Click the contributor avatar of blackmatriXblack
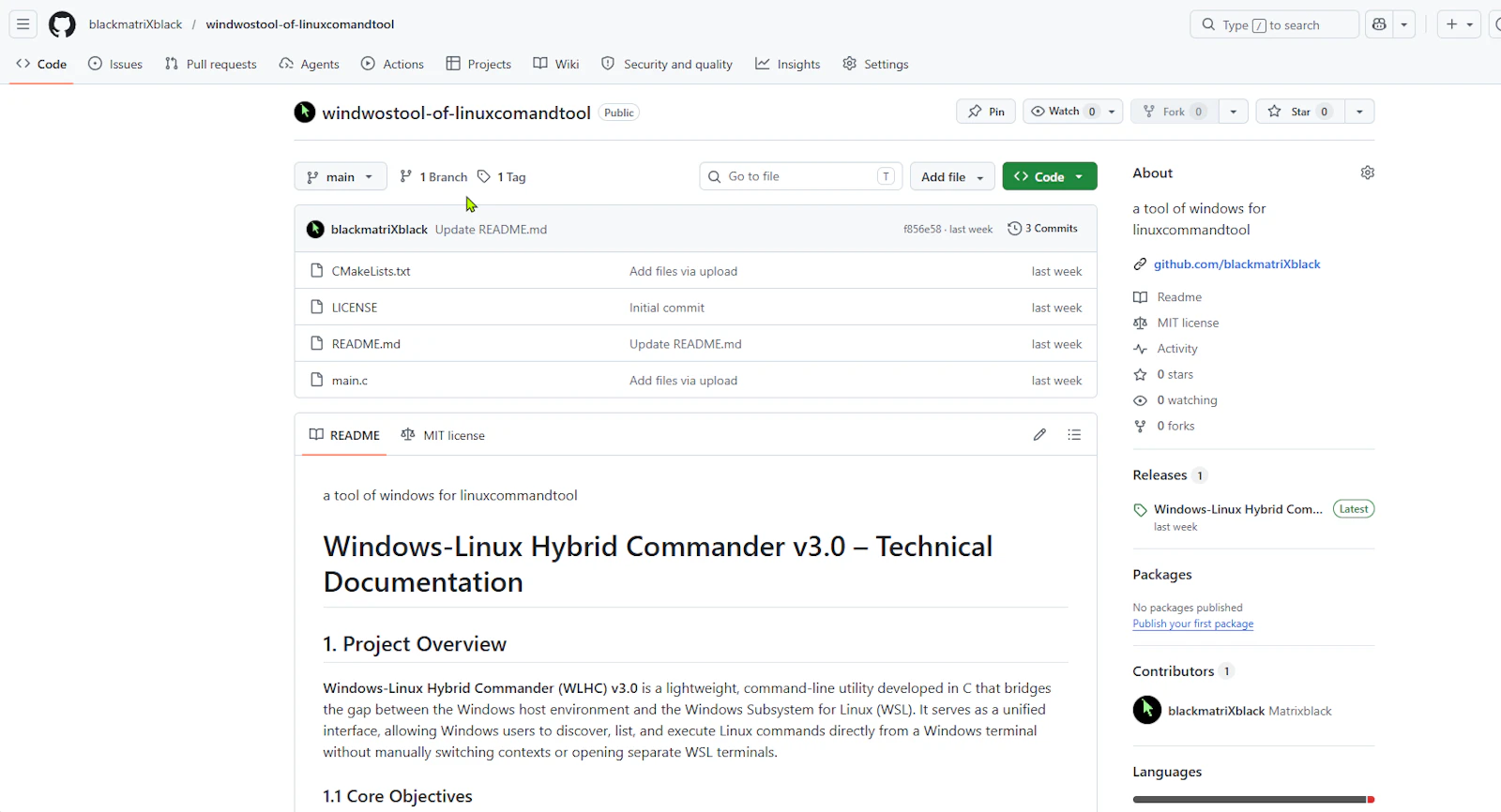The width and height of the screenshot is (1501, 812). coord(1147,710)
